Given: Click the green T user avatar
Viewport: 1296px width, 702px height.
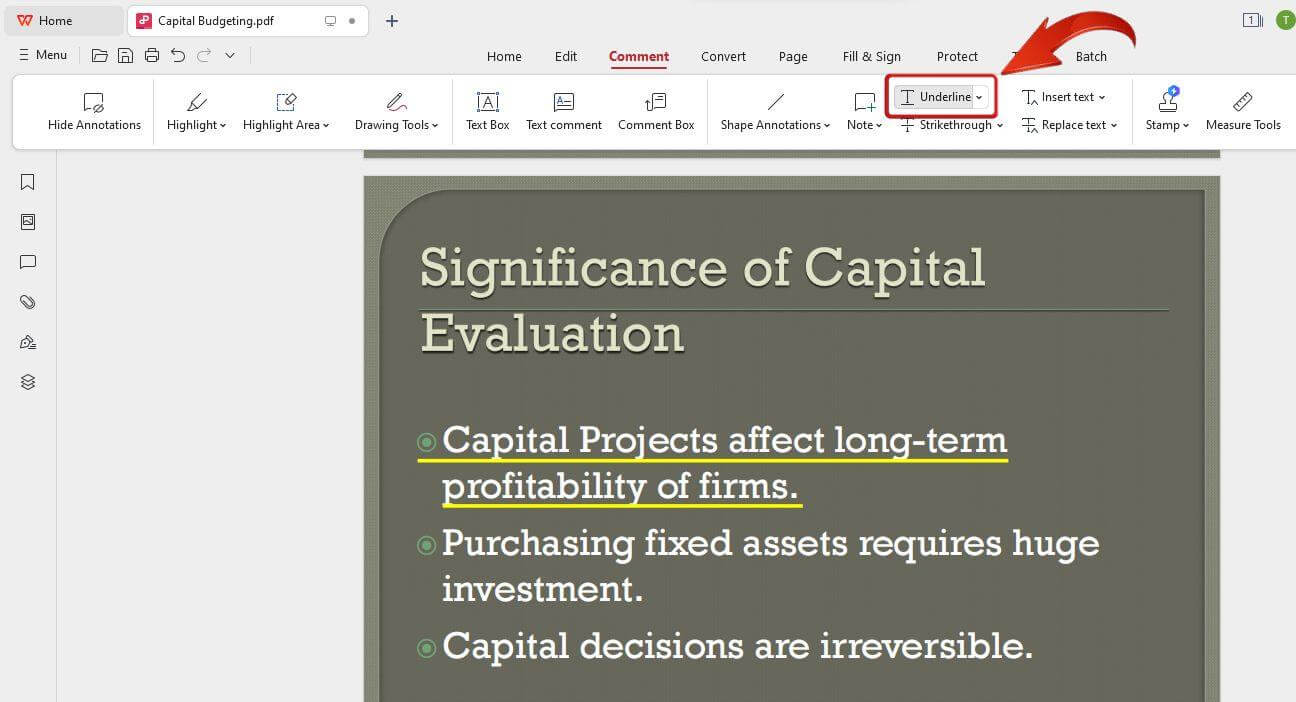Looking at the screenshot, I should click(1285, 20).
